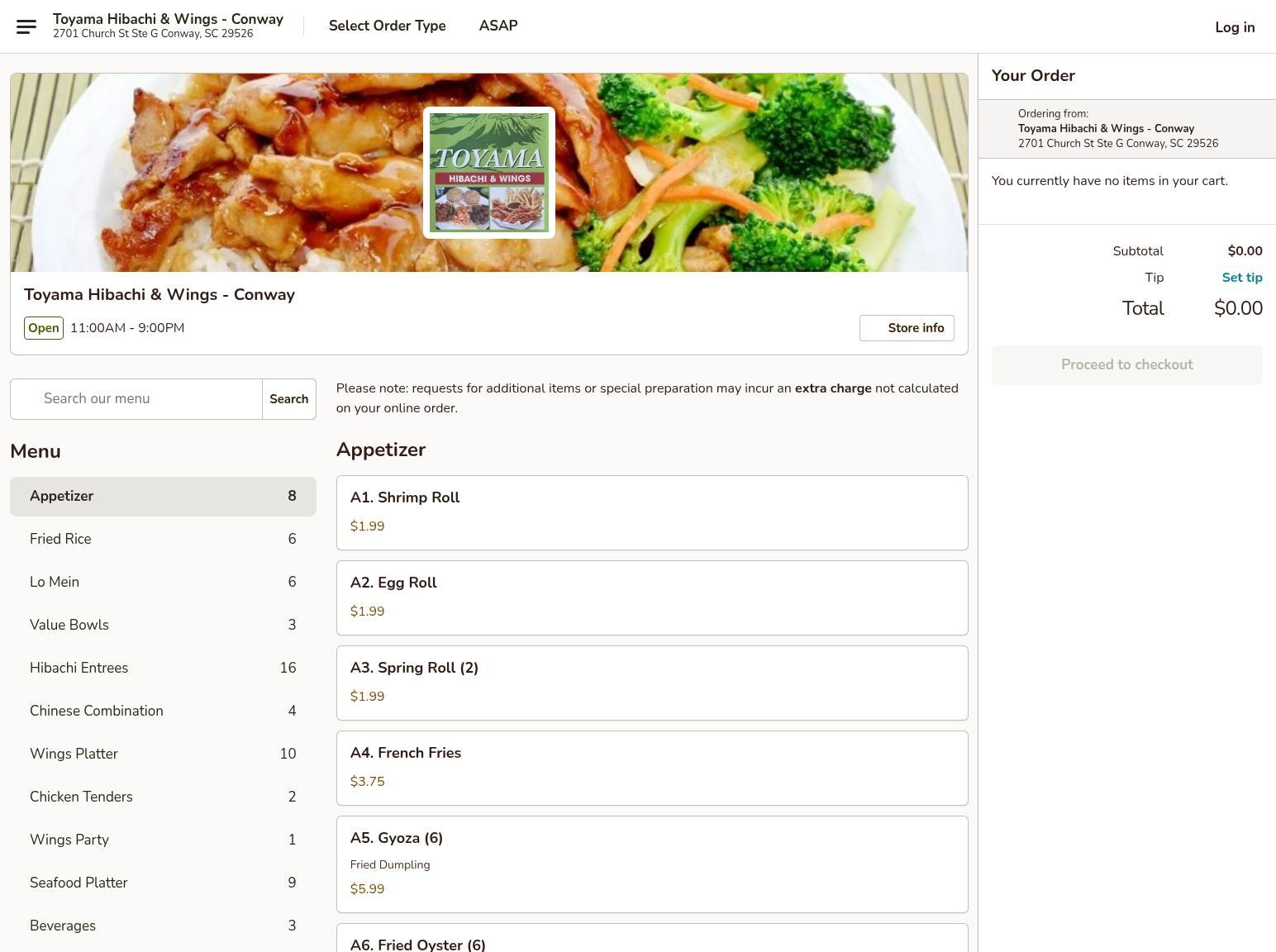Open the Wings Platter category
This screenshot has width=1276, height=952.
coord(163,754)
